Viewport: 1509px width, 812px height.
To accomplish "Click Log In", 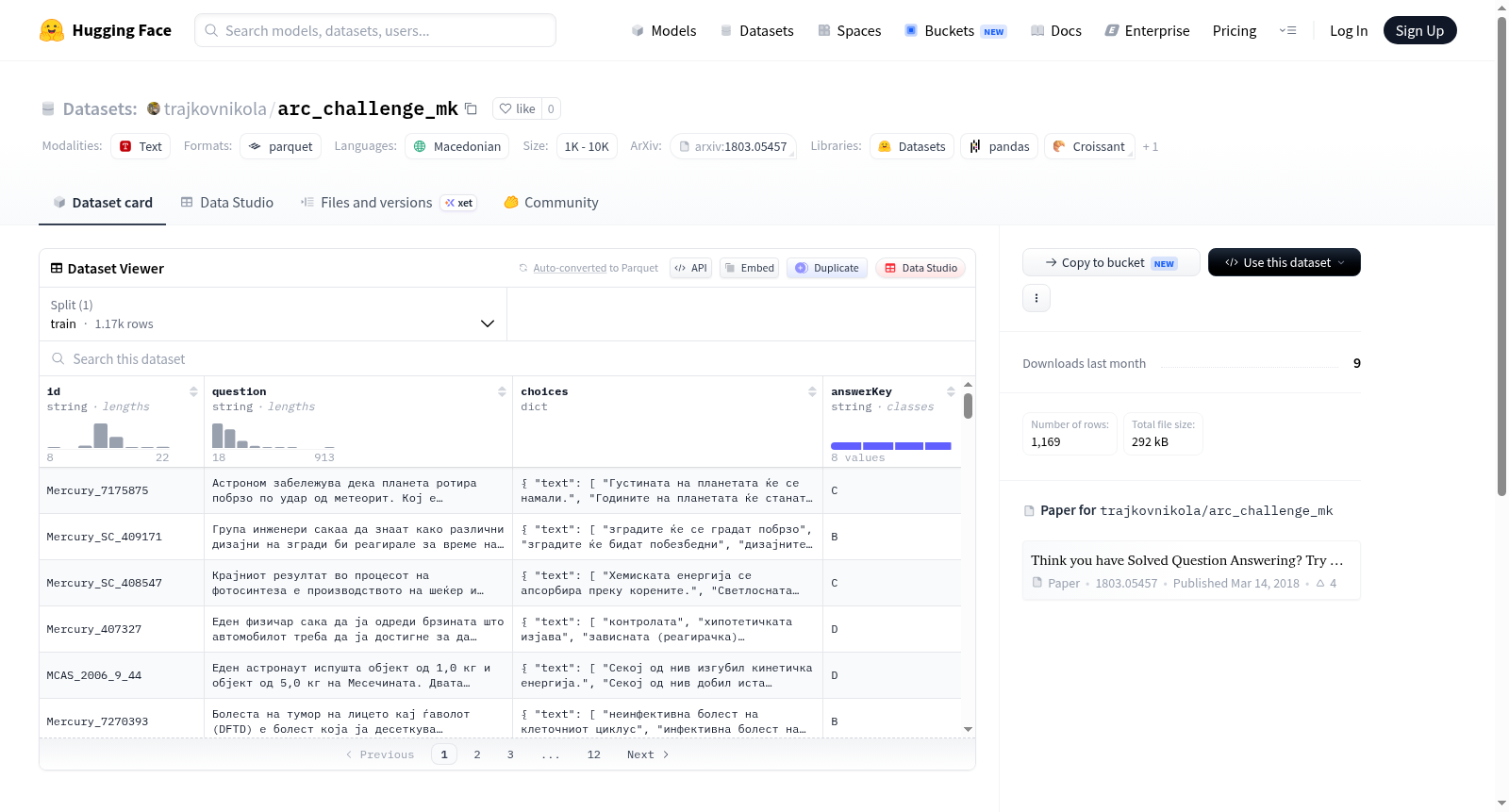I will pos(1349,31).
